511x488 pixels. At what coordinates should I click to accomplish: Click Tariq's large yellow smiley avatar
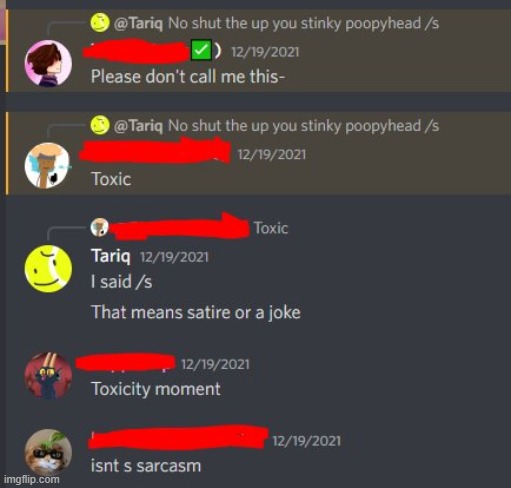(48, 269)
